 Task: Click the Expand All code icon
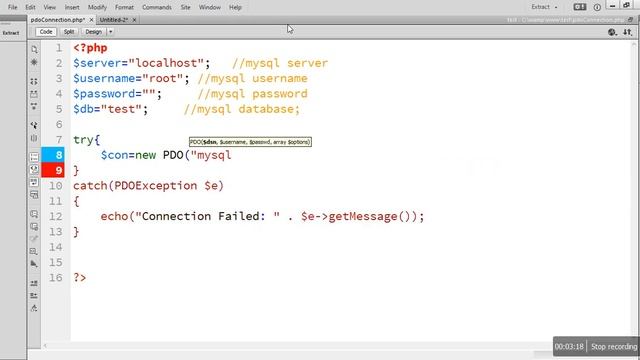coord(34,106)
